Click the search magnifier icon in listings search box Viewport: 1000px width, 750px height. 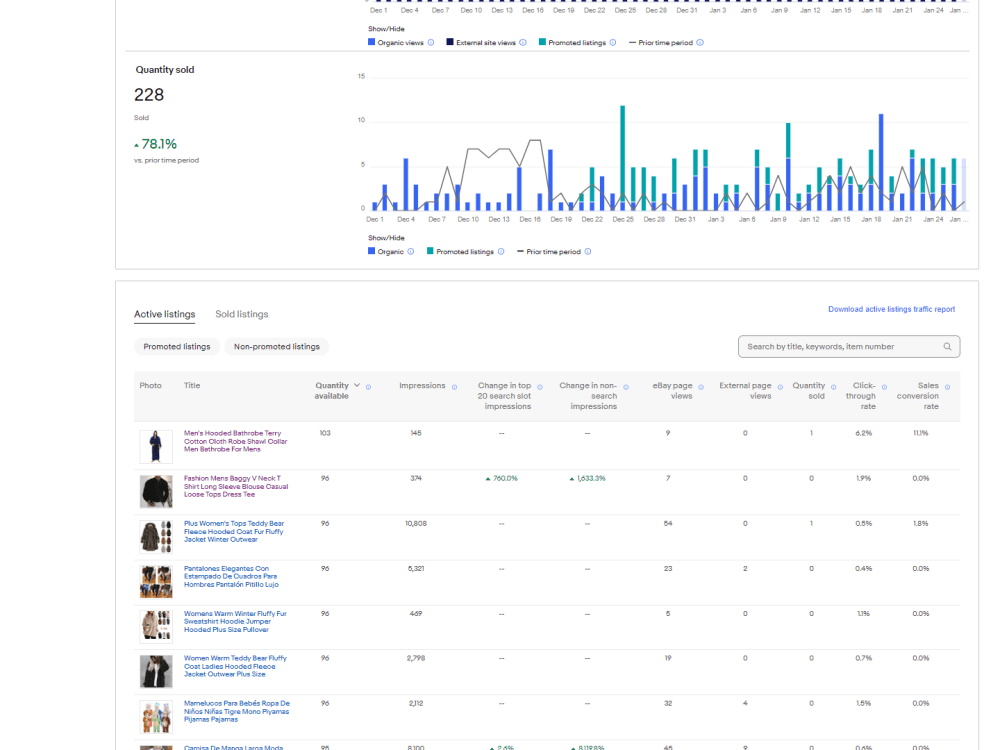pyautogui.click(x=947, y=347)
